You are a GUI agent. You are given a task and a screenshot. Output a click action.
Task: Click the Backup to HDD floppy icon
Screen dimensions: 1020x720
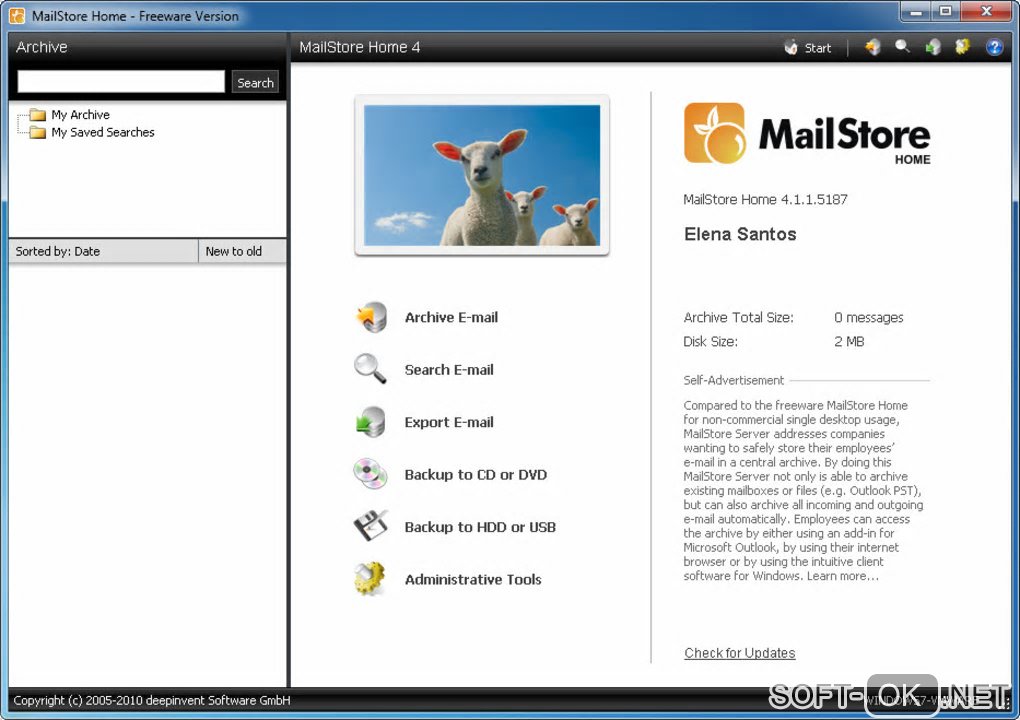coord(370,526)
